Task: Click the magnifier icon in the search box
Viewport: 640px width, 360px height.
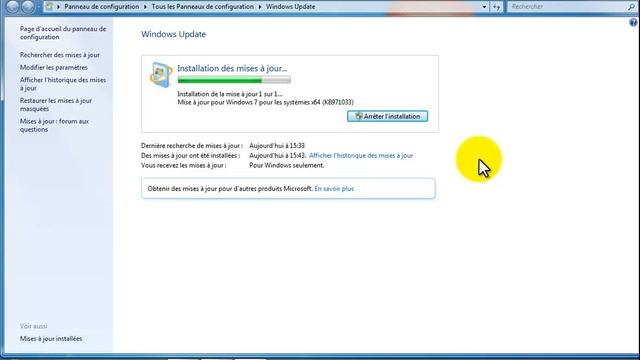Action: [x=631, y=7]
